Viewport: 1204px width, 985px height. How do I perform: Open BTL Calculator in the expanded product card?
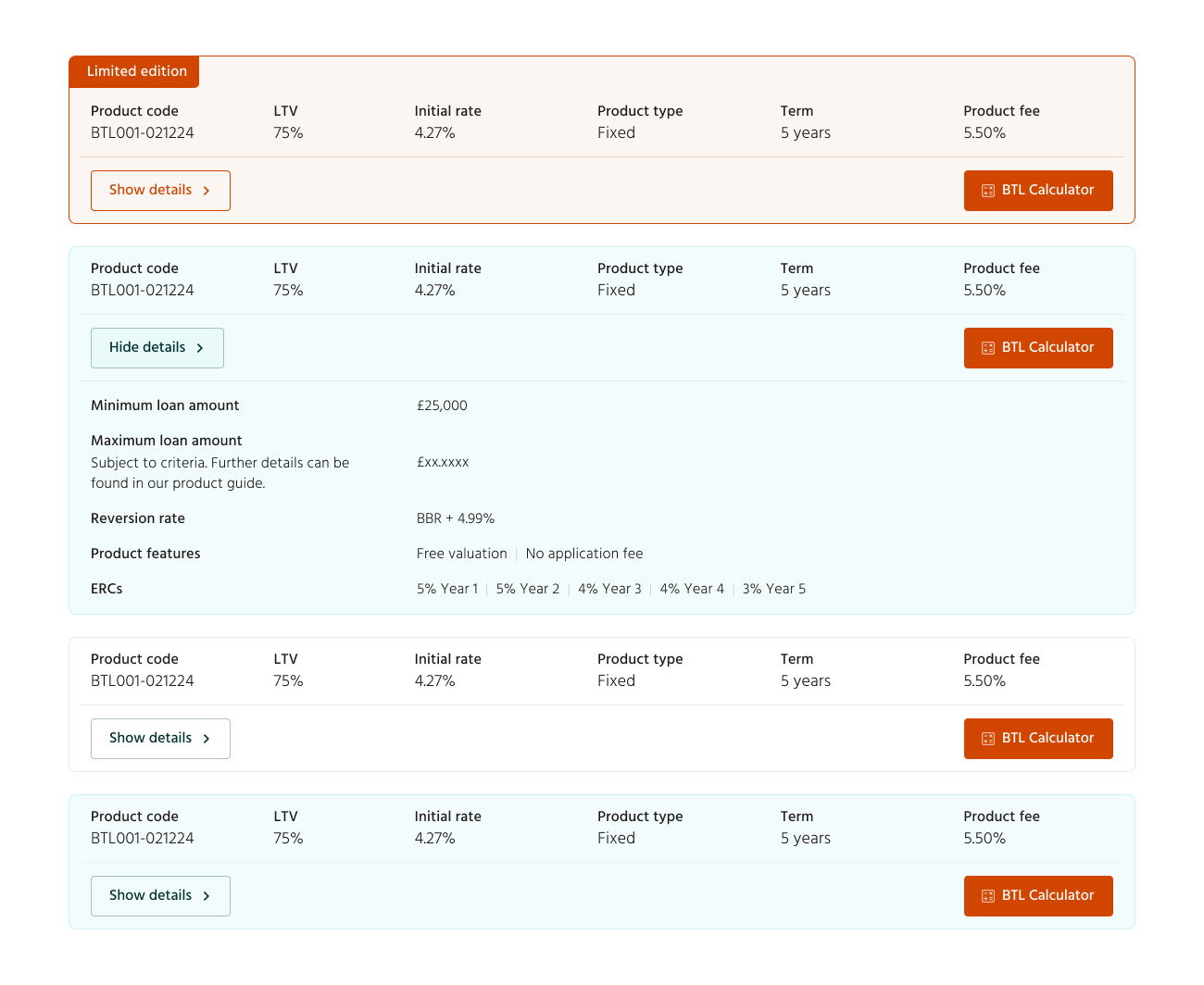pyautogui.click(x=1038, y=348)
